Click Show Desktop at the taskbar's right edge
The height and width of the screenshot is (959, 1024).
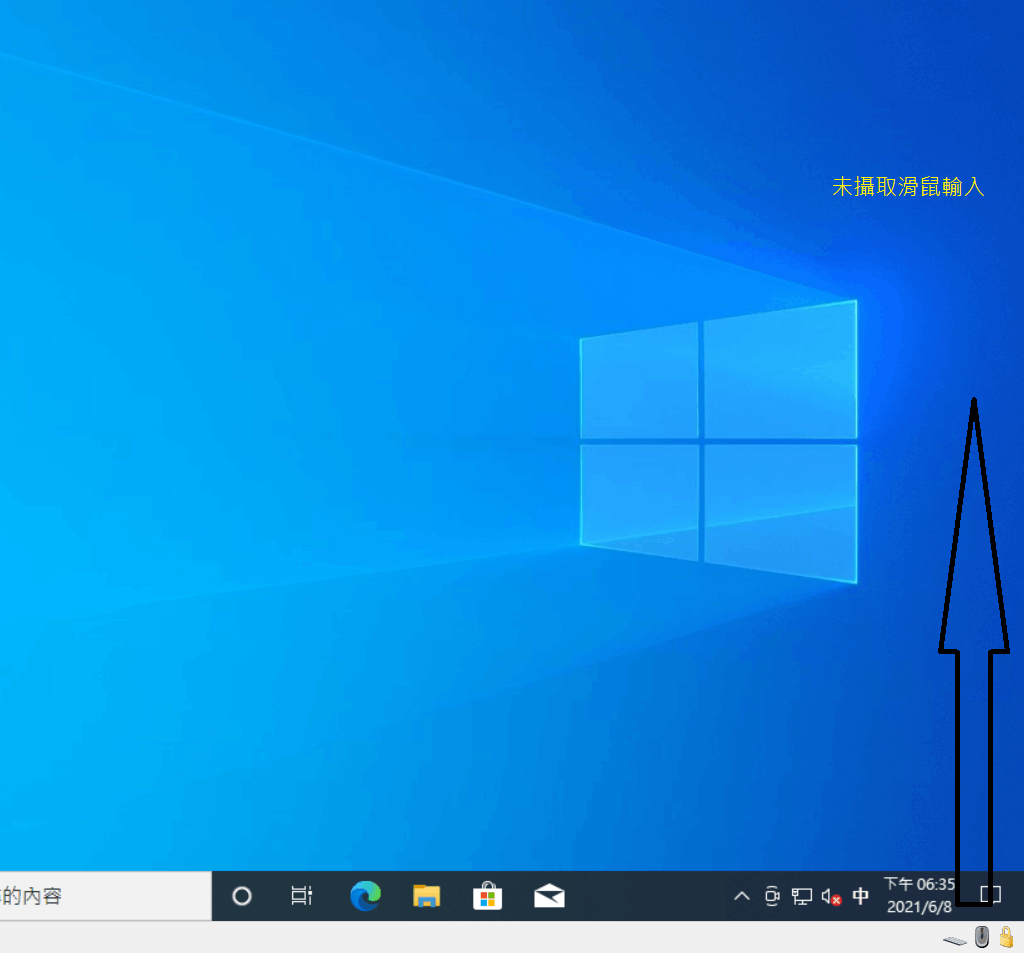coord(1020,896)
